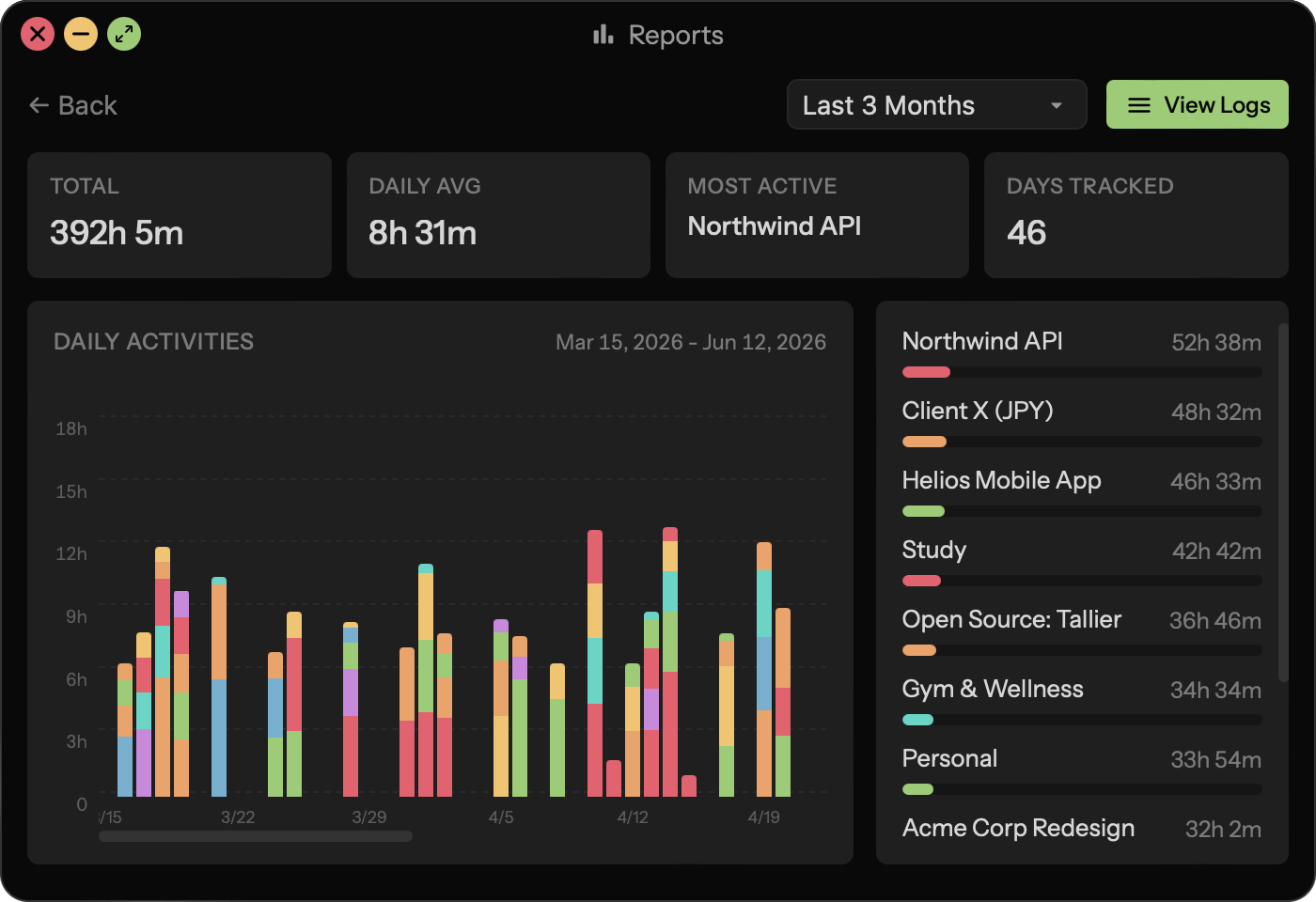Minimize the Reports window
1316x902 pixels.
click(x=81, y=35)
